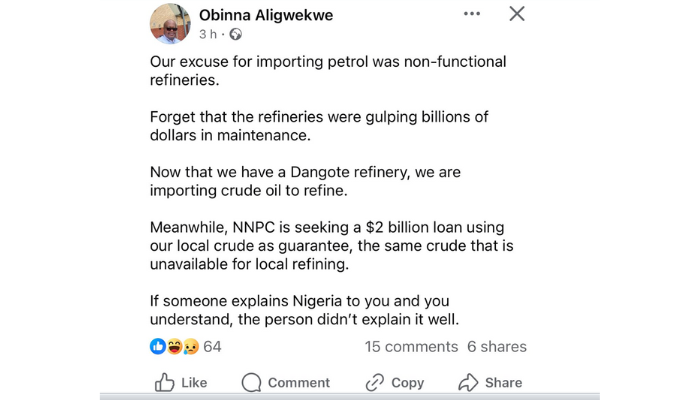Open the three-dot post options menu
The height and width of the screenshot is (400, 700).
pyautogui.click(x=469, y=15)
